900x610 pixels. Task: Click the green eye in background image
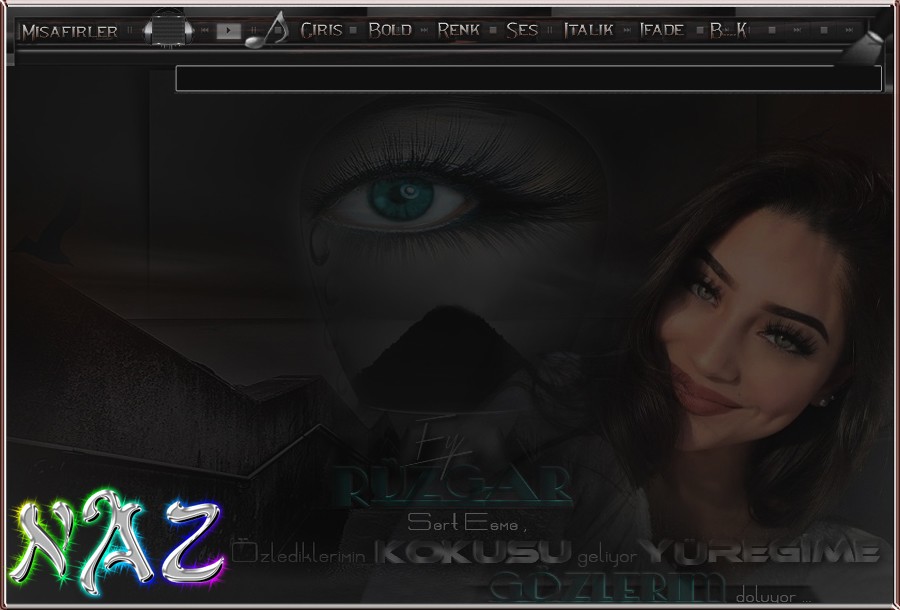[403, 197]
